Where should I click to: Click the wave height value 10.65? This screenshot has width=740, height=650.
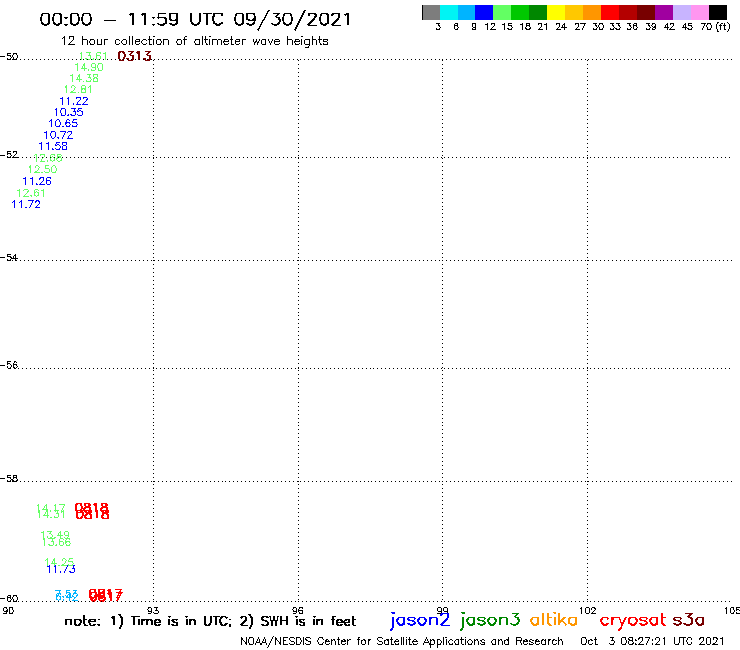(63, 124)
